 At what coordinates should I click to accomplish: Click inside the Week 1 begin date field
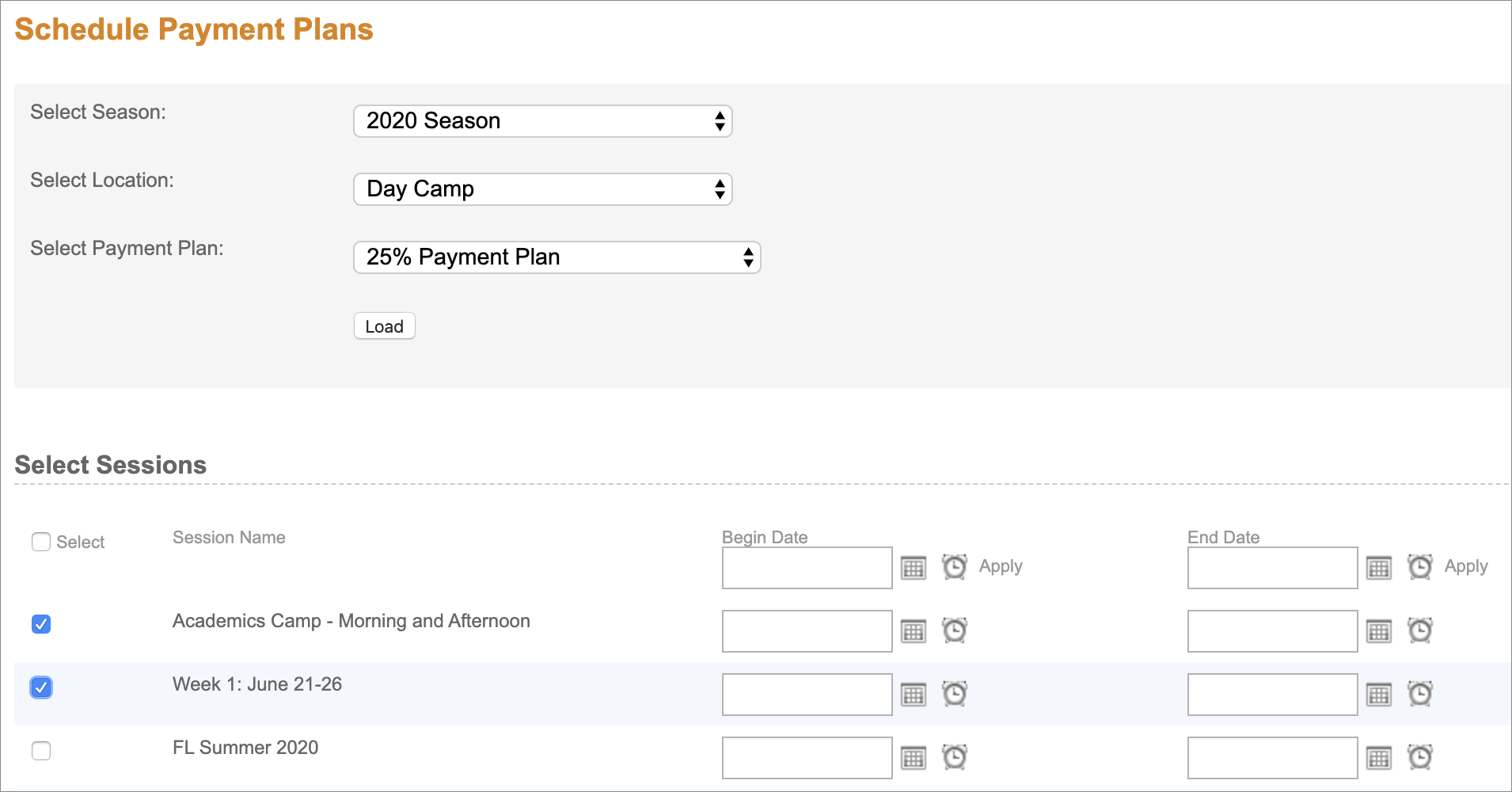pyautogui.click(x=807, y=694)
